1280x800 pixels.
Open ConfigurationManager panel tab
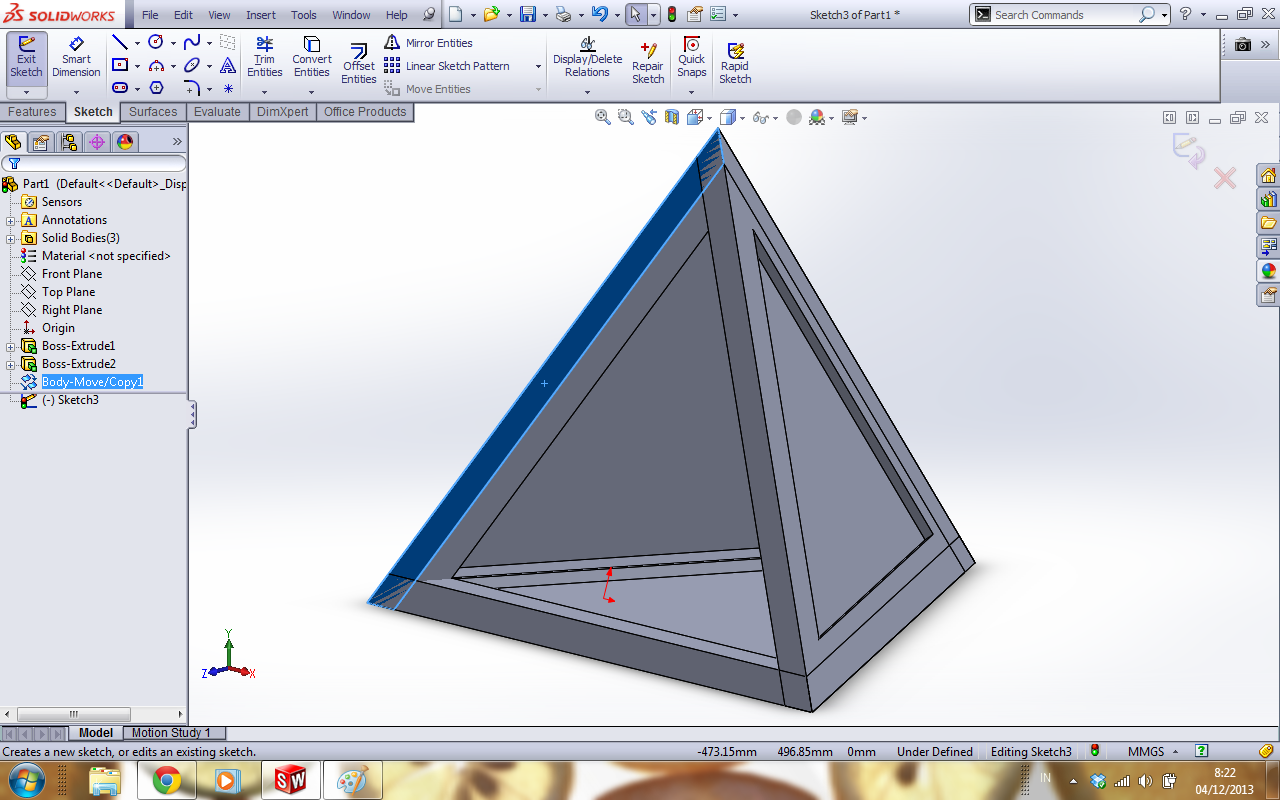tap(69, 142)
